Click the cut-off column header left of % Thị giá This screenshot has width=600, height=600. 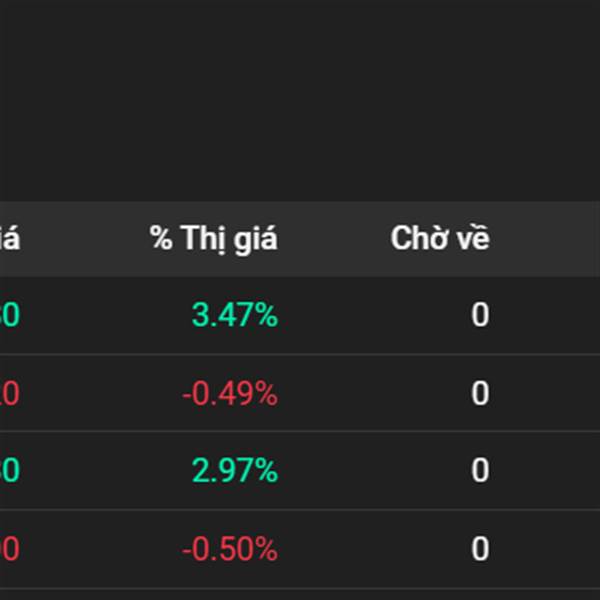(10, 239)
